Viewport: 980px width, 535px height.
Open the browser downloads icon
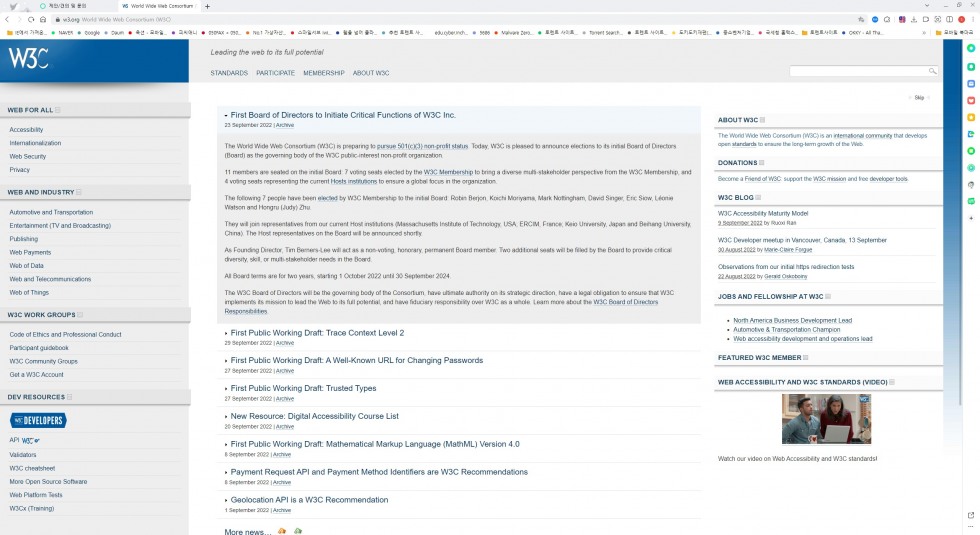click(914, 19)
